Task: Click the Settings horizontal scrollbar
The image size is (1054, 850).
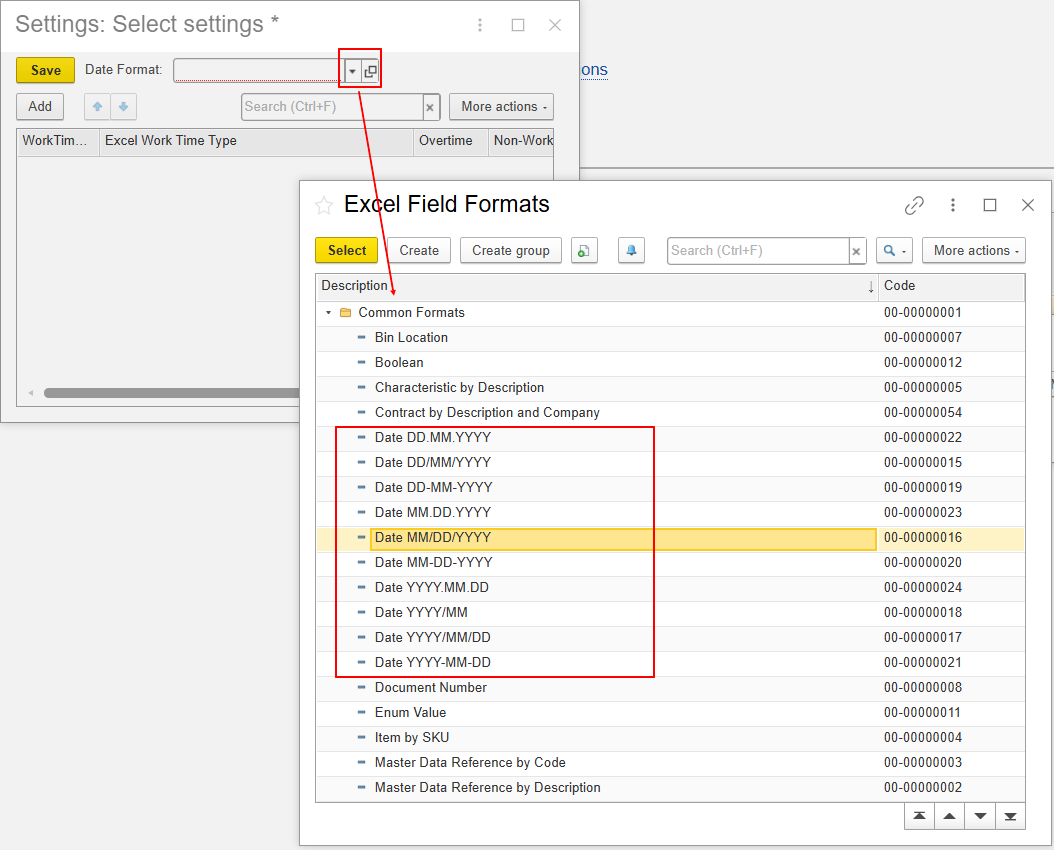Action: pos(171,393)
